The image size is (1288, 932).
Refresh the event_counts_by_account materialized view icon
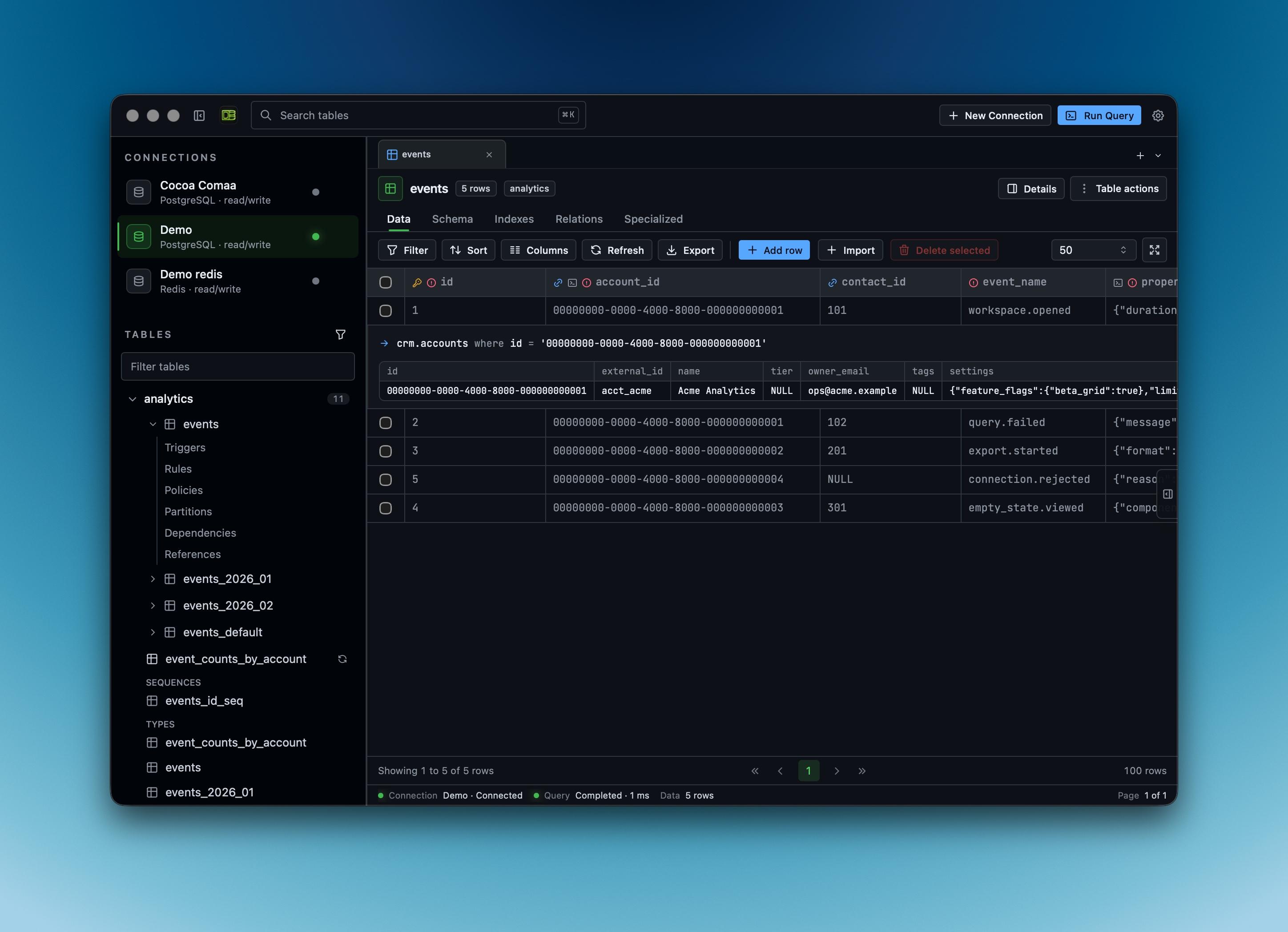pos(342,659)
